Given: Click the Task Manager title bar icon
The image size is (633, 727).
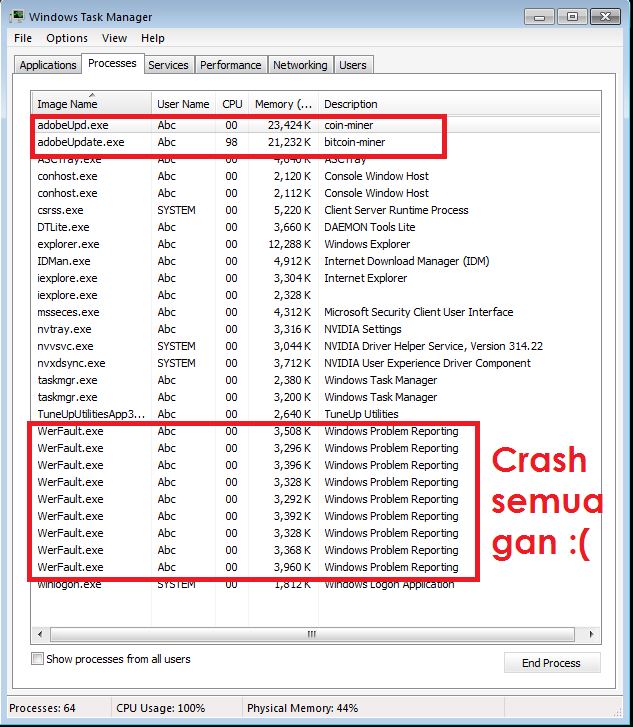Looking at the screenshot, I should pos(17,16).
